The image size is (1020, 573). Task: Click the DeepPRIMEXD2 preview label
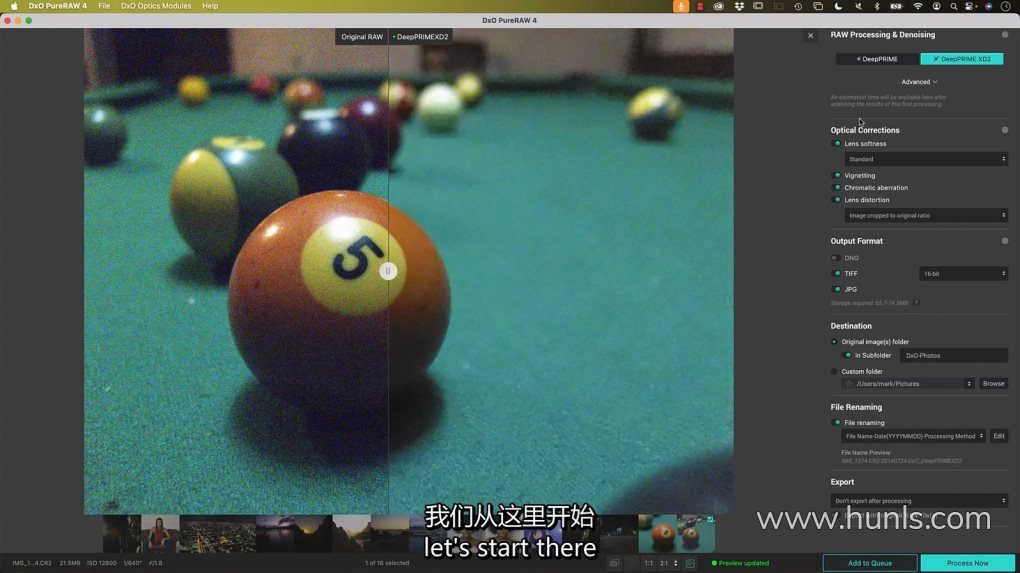(x=421, y=37)
